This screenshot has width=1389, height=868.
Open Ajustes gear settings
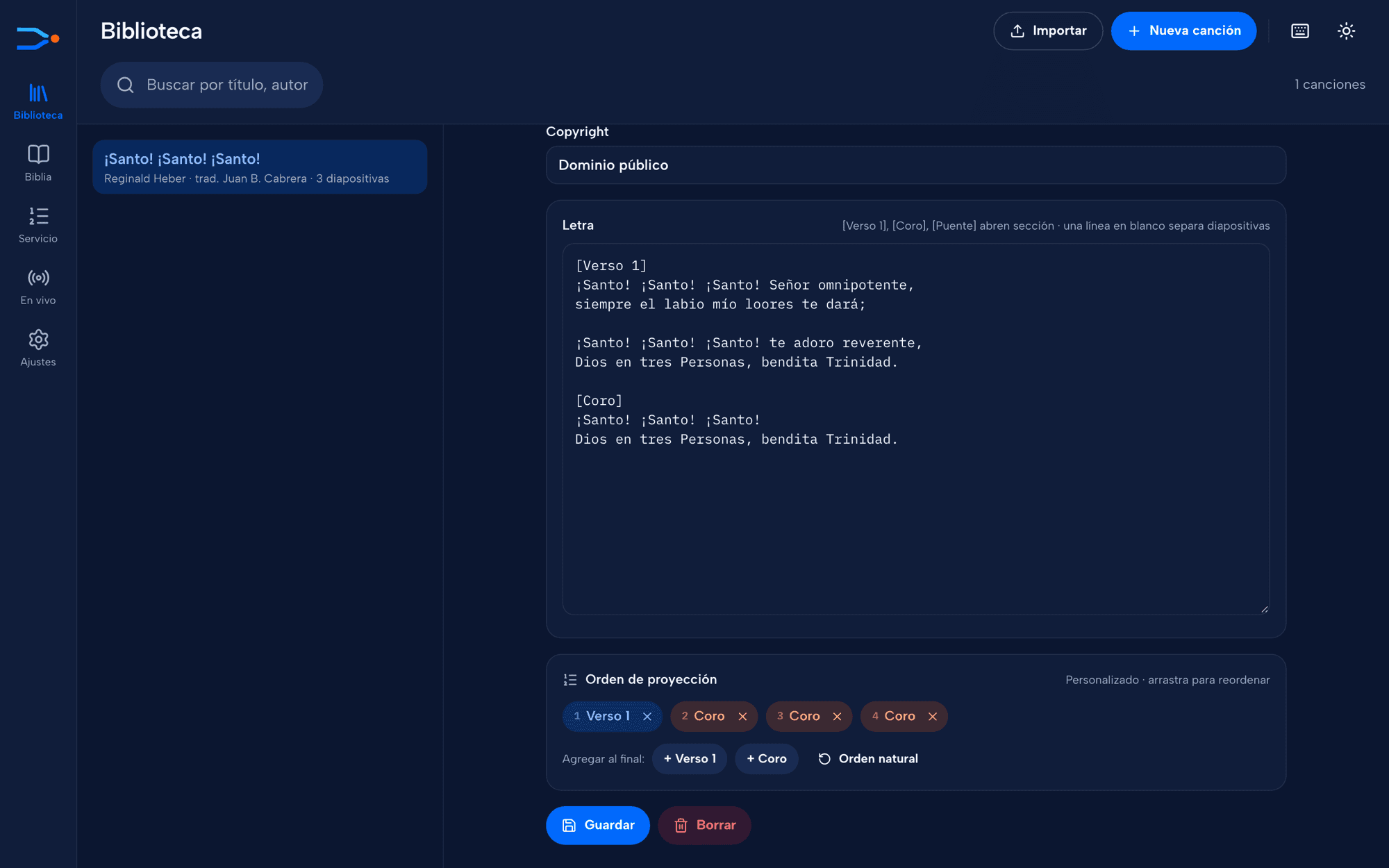pos(38,349)
